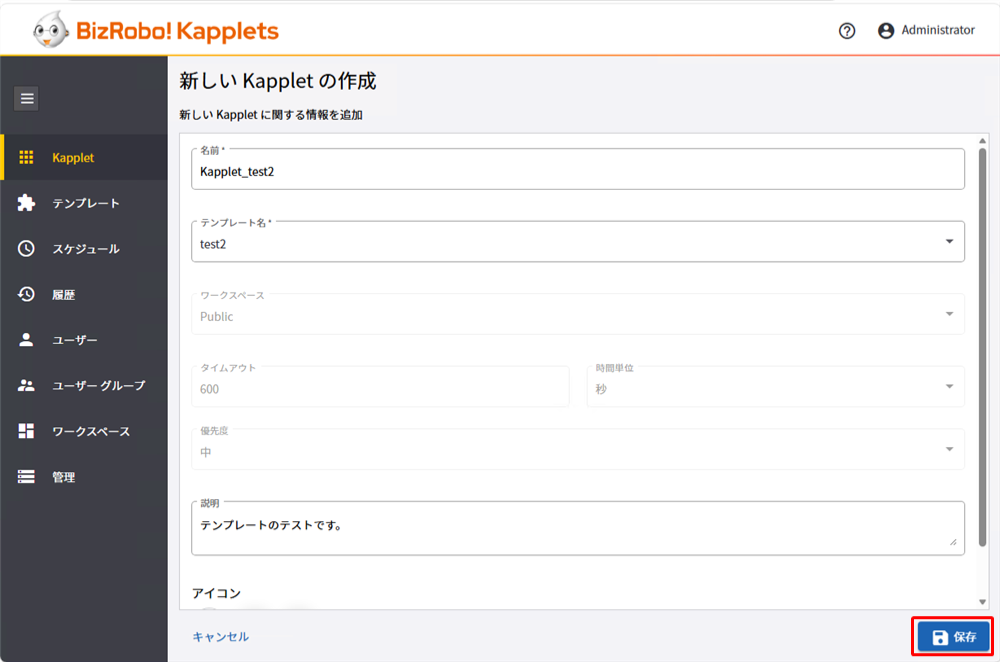Click the 管理 storage icon
1000x662 pixels.
coord(26,476)
